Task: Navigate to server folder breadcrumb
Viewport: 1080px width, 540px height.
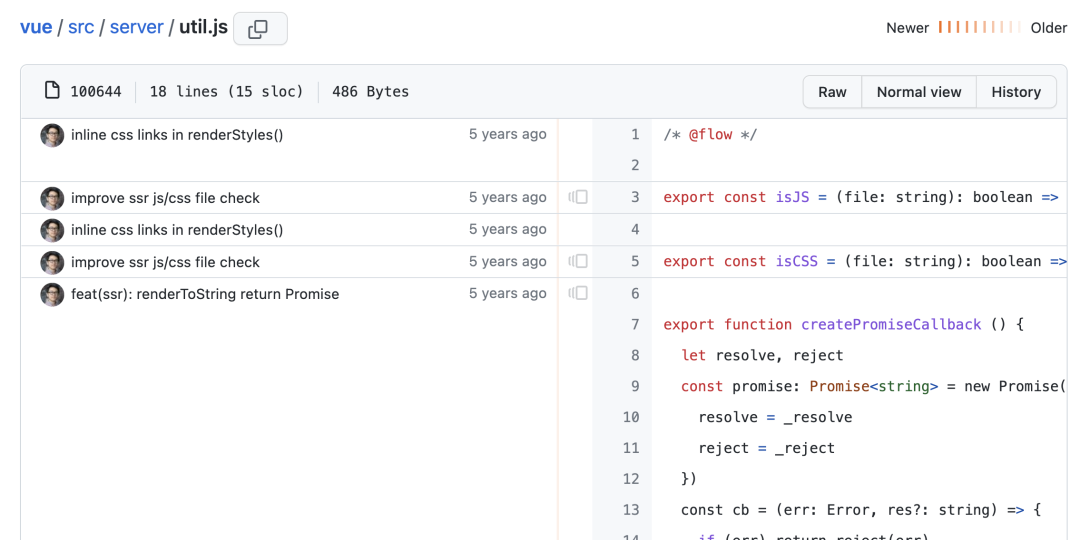Action: point(136,27)
